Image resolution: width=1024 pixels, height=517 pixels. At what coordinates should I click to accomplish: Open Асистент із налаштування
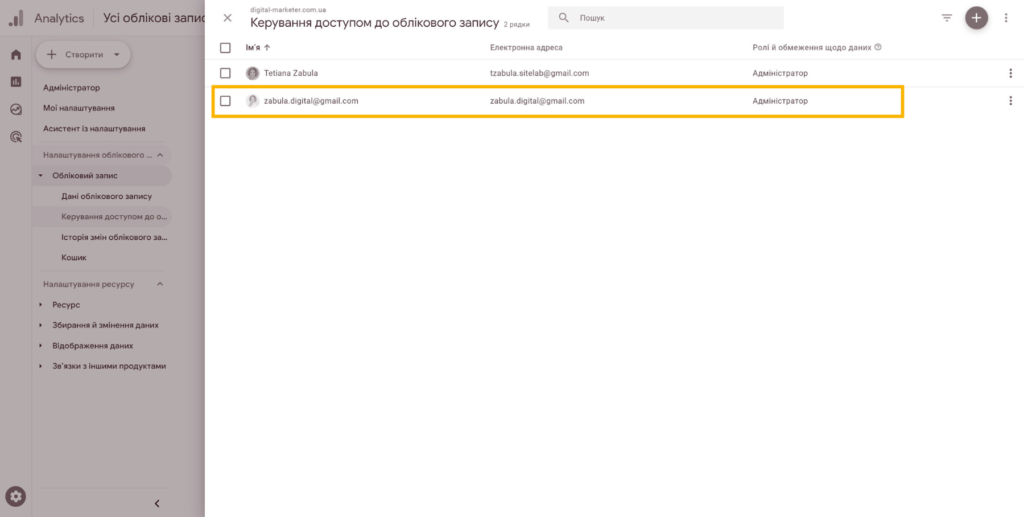[x=94, y=129]
